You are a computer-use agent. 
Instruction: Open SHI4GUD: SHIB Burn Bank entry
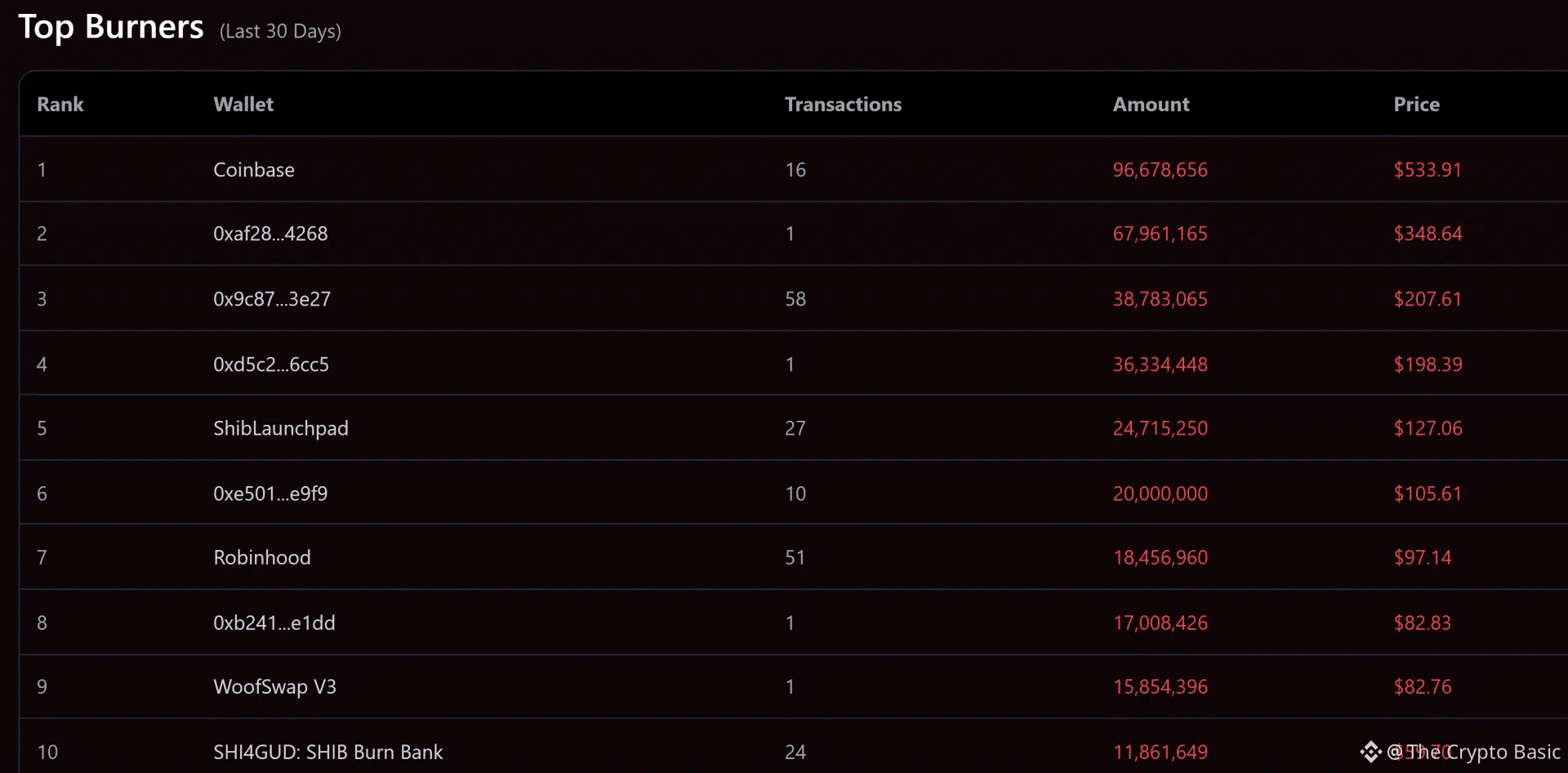point(328,752)
